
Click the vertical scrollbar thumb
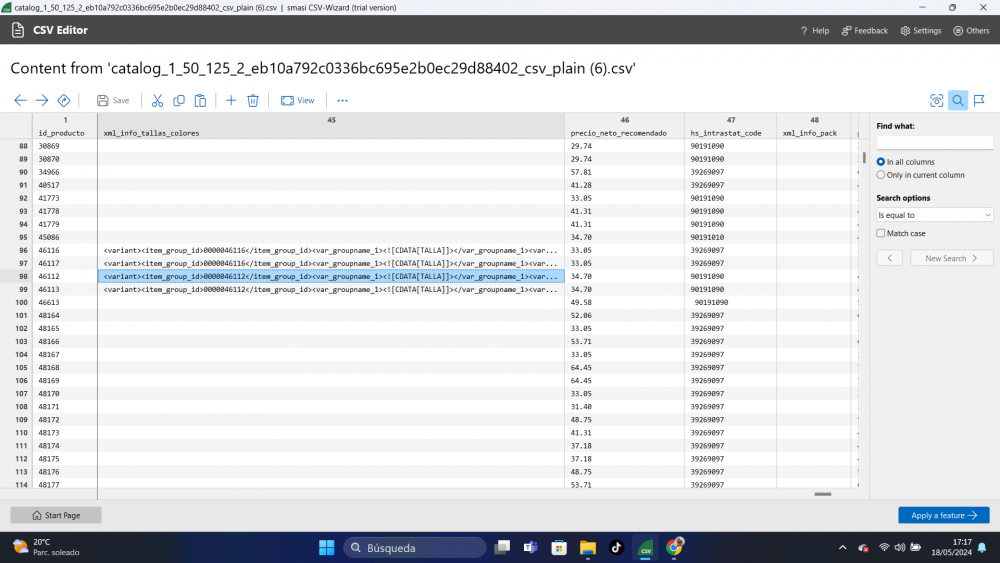point(864,157)
